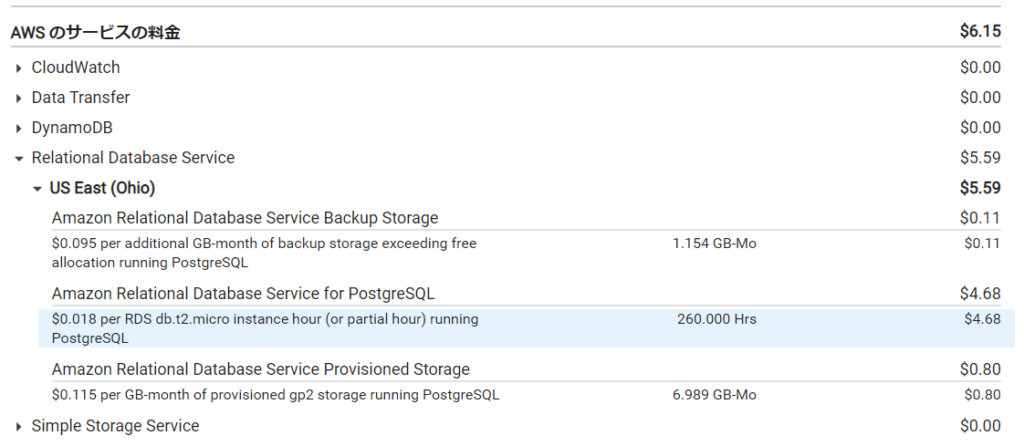Collapse the US East (Ohio) region arrow
1024x446 pixels.
[37, 188]
